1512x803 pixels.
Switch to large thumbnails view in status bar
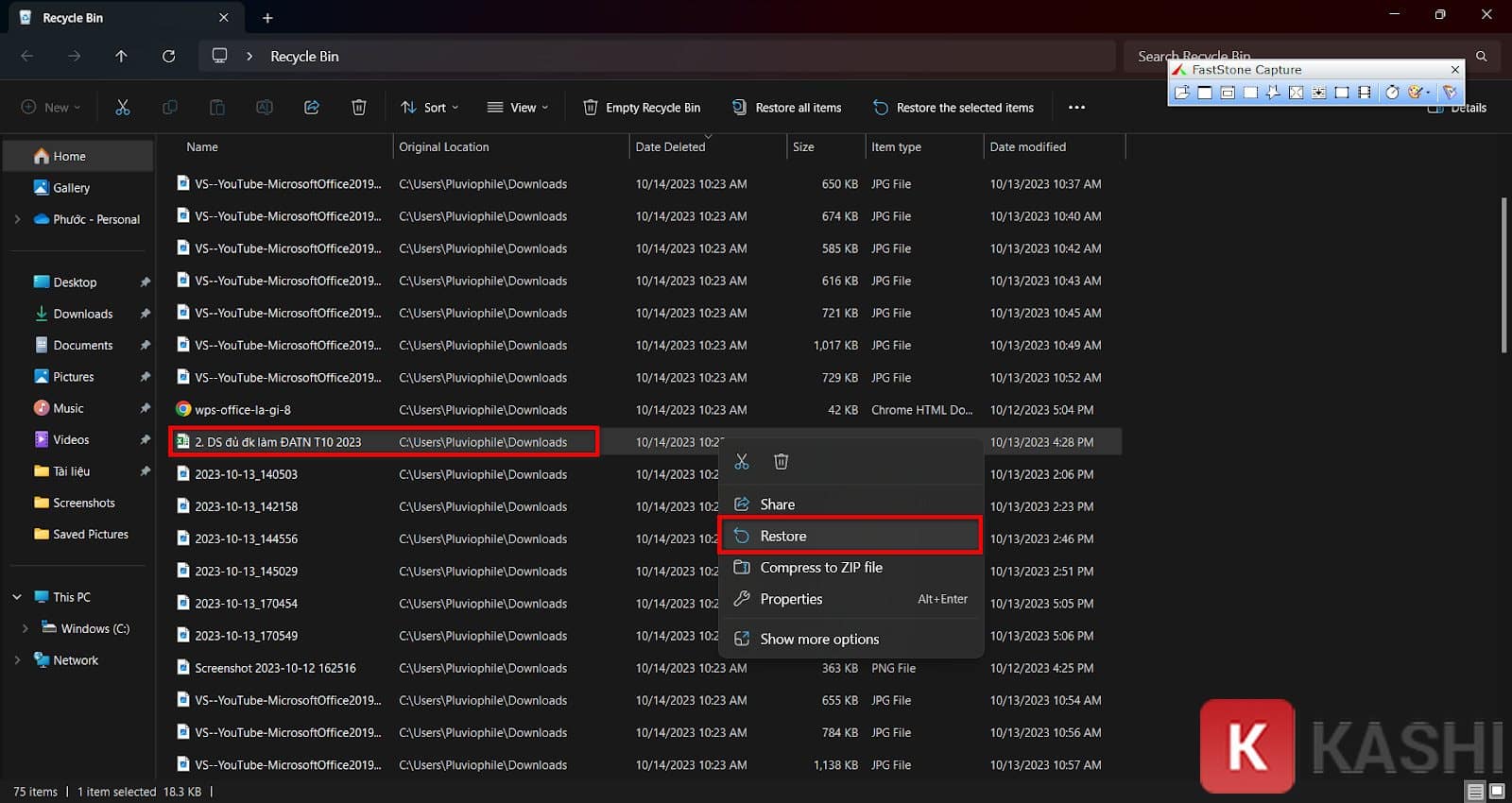point(1497,791)
